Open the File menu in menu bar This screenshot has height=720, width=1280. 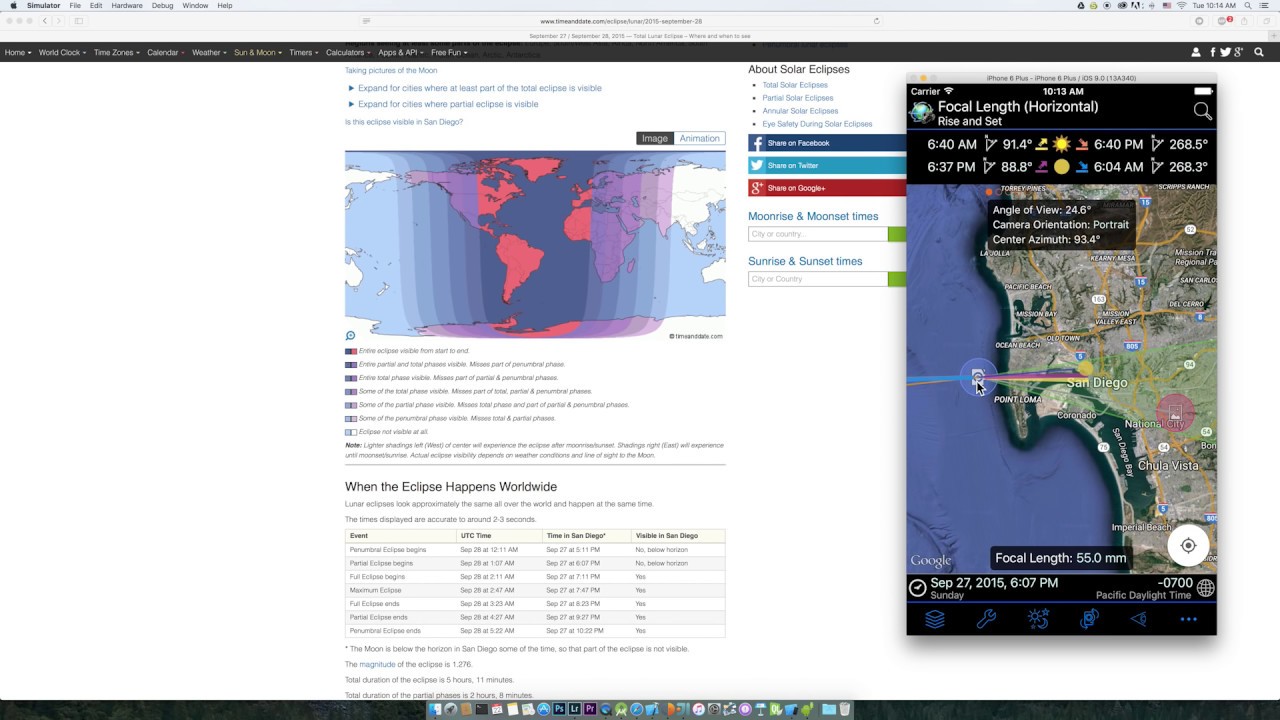pyautogui.click(x=75, y=6)
